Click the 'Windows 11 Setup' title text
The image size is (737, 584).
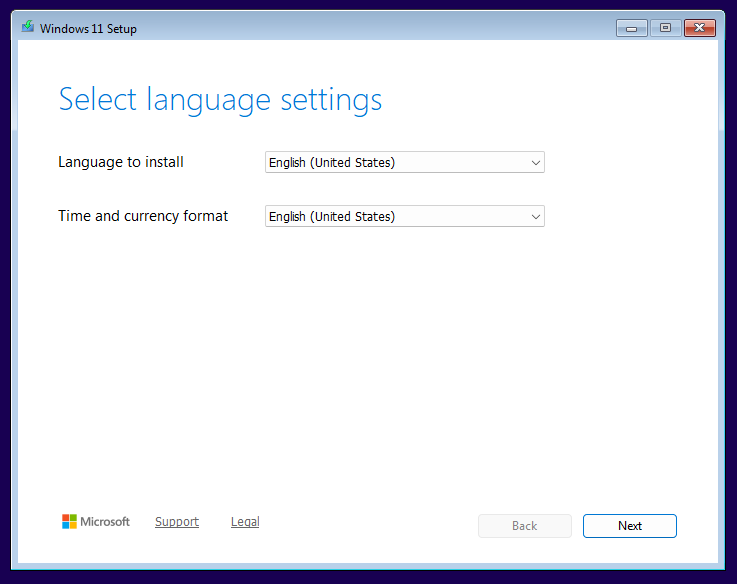point(88,29)
